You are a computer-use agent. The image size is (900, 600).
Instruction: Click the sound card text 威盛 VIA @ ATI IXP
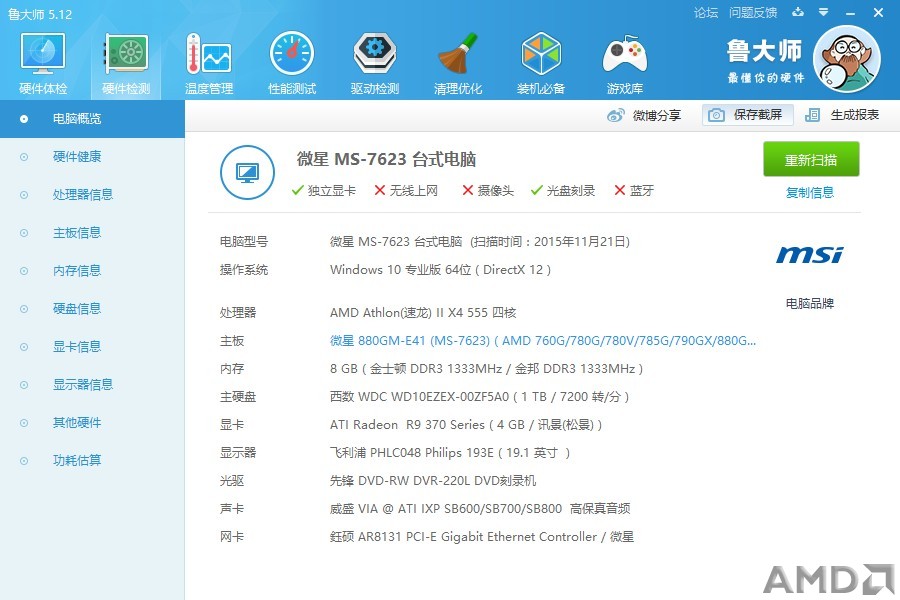[480, 509]
